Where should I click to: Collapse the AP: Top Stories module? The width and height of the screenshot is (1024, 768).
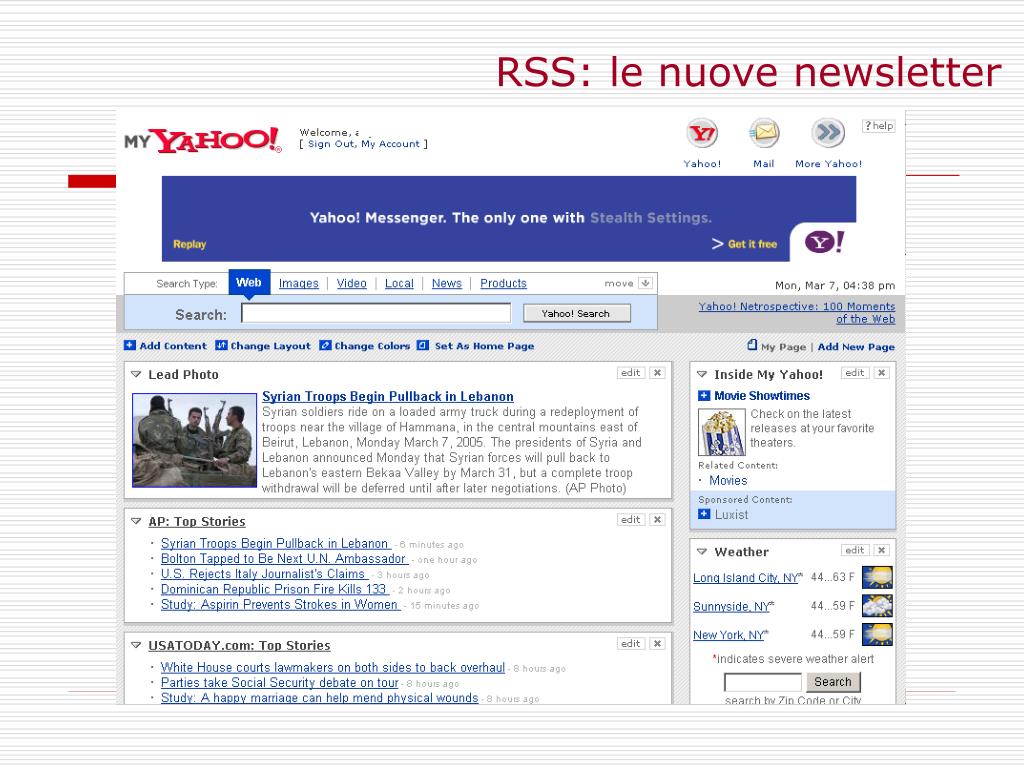(136, 521)
